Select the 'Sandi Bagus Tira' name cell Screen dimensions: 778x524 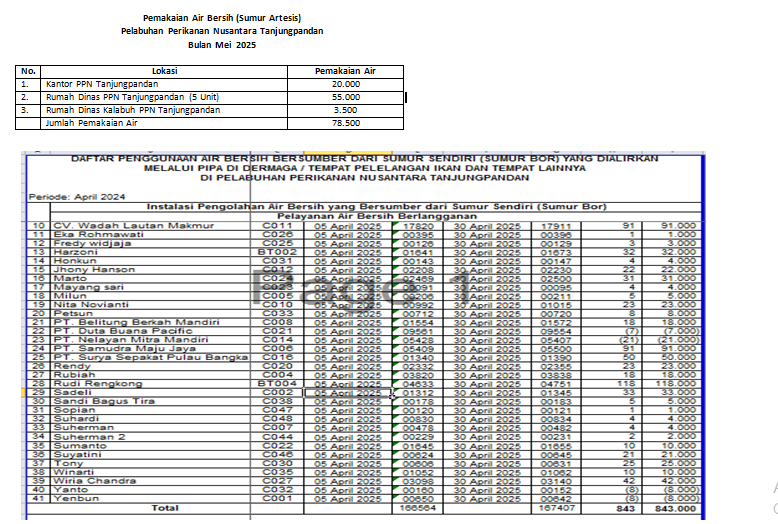pyautogui.click(x=151, y=401)
